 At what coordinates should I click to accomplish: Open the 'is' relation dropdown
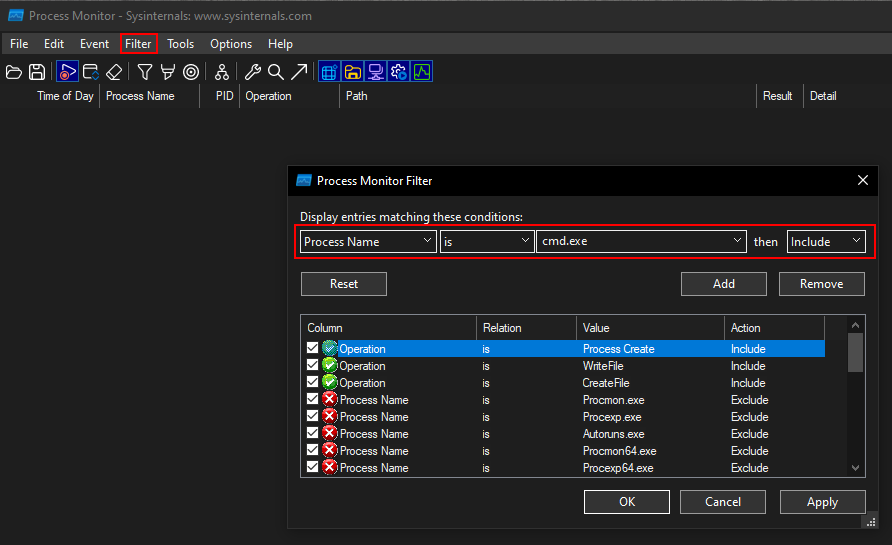[x=487, y=241]
